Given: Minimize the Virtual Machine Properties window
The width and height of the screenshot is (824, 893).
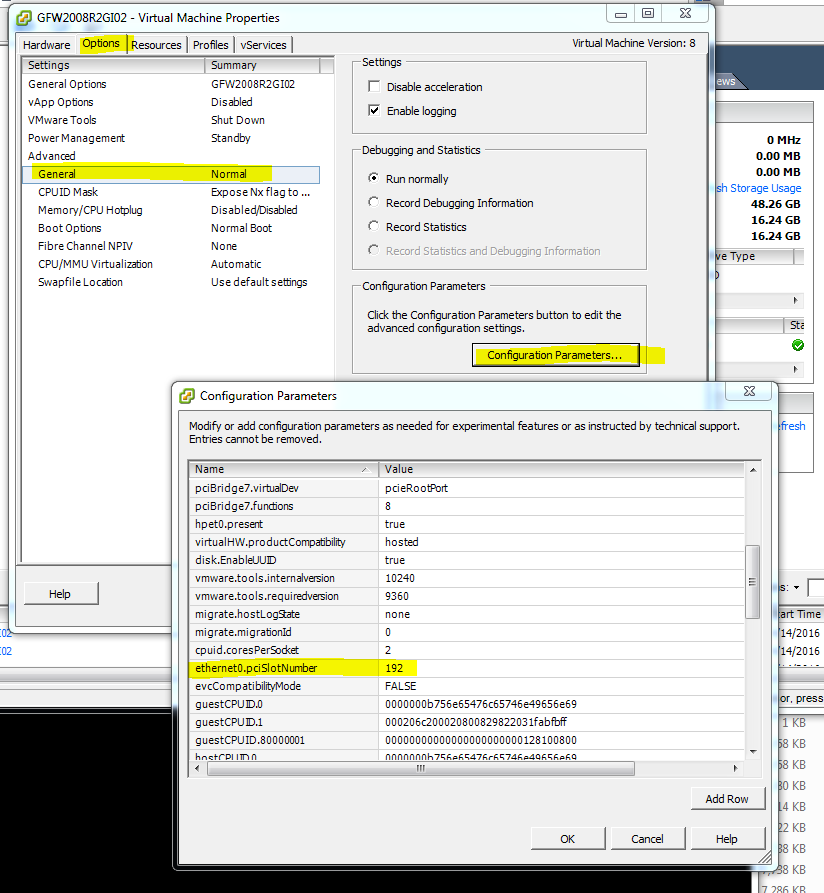Looking at the screenshot, I should tap(621, 14).
